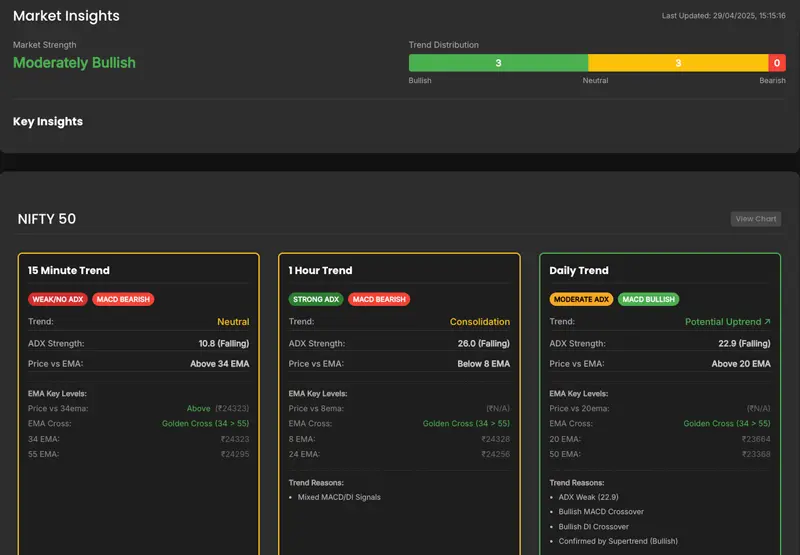The width and height of the screenshot is (800, 555).
Task: Click the Market Insights heading
Action: 66,16
